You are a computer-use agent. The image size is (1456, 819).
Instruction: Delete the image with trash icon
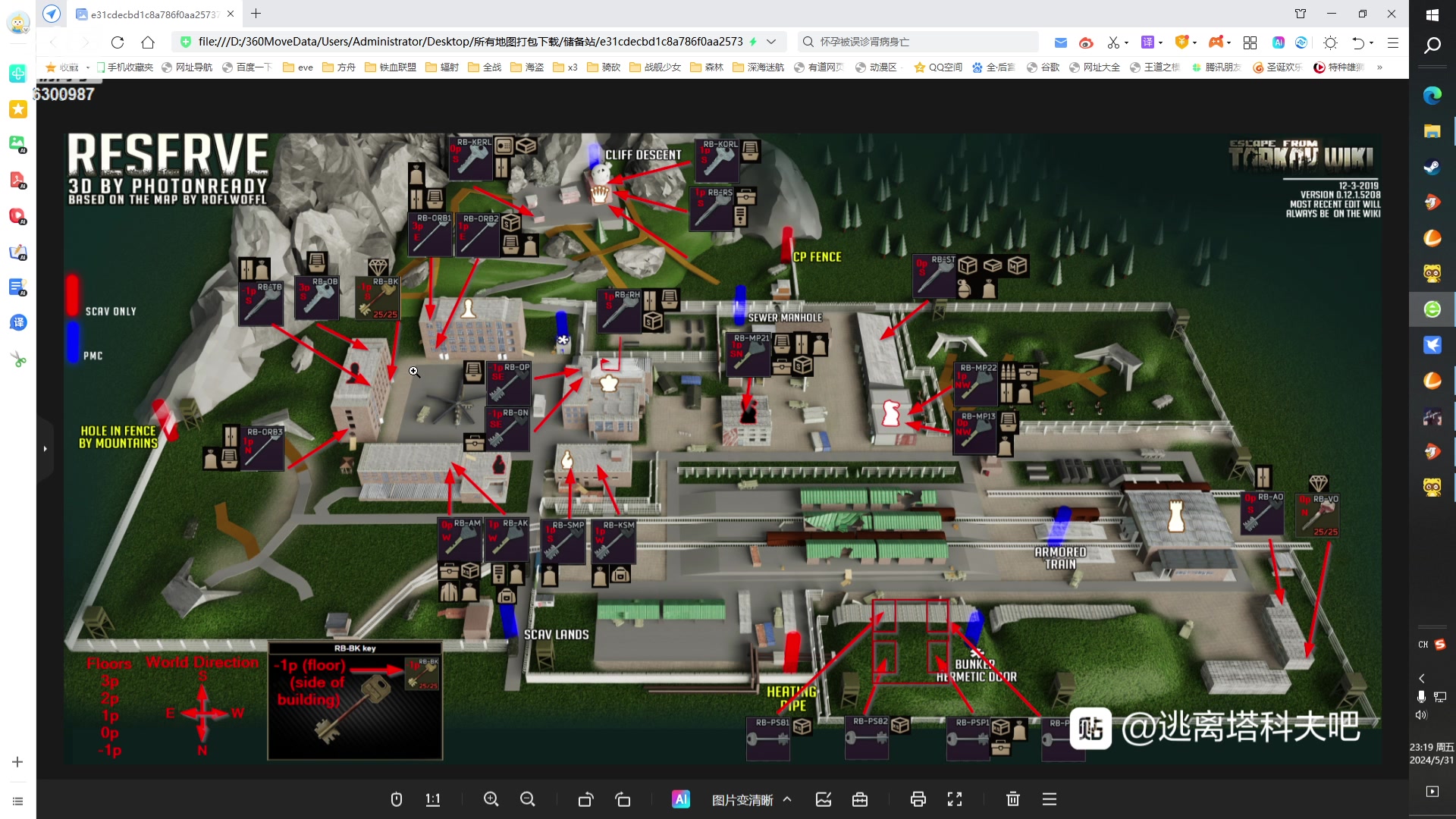[x=1013, y=799]
